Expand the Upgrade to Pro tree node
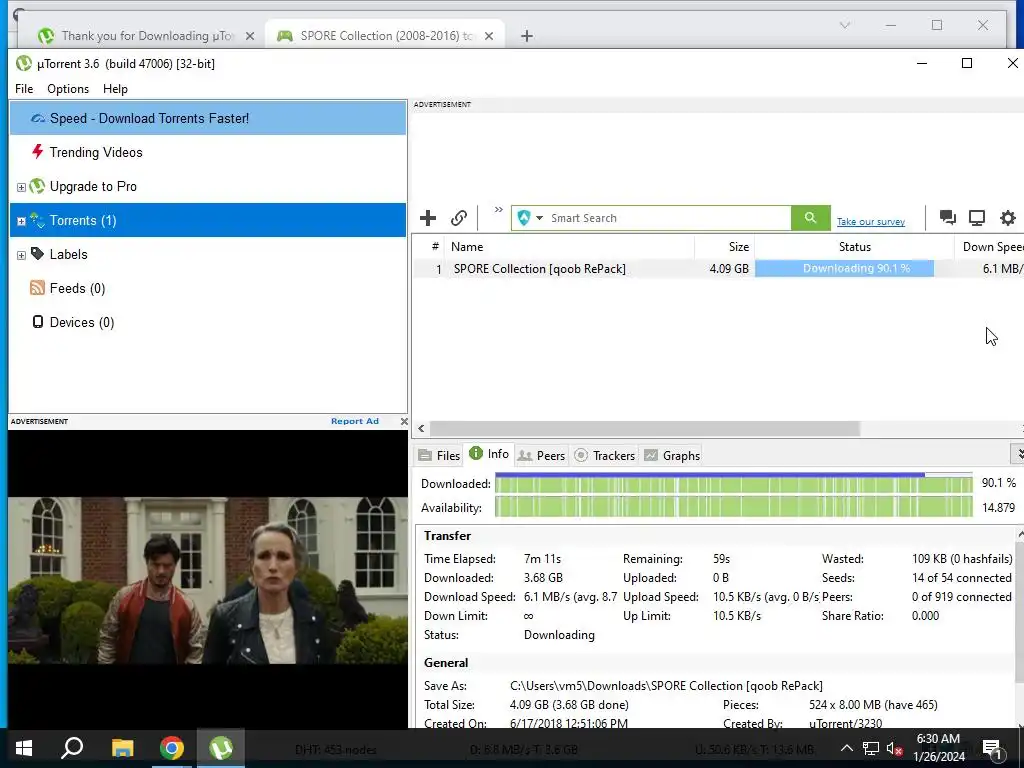The height and width of the screenshot is (768, 1024). 21,187
